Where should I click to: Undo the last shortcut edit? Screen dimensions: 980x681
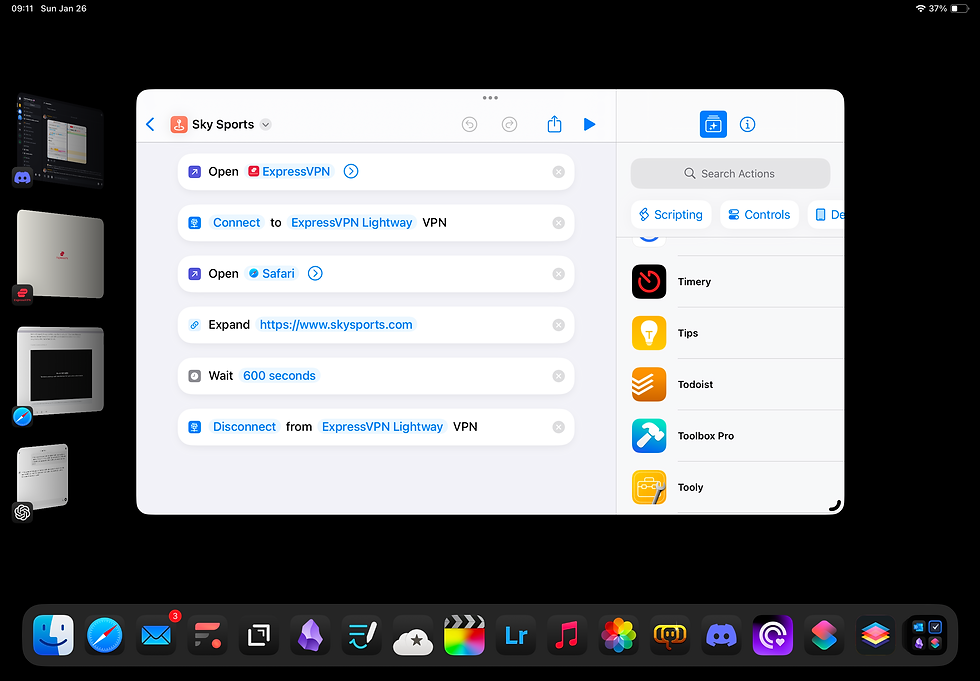[x=469, y=124]
